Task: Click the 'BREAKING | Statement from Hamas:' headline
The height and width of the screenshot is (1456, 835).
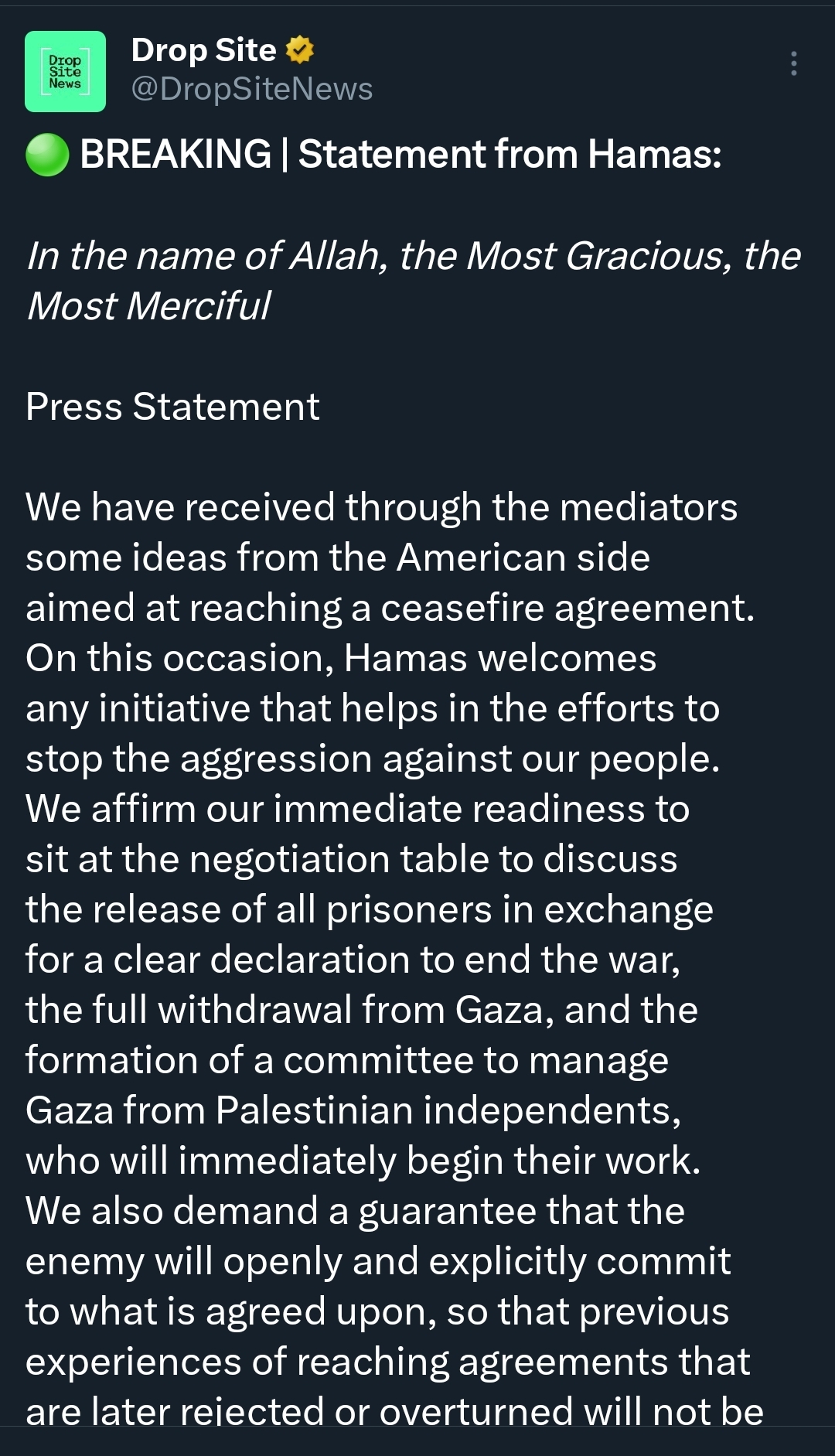Action: coord(400,154)
